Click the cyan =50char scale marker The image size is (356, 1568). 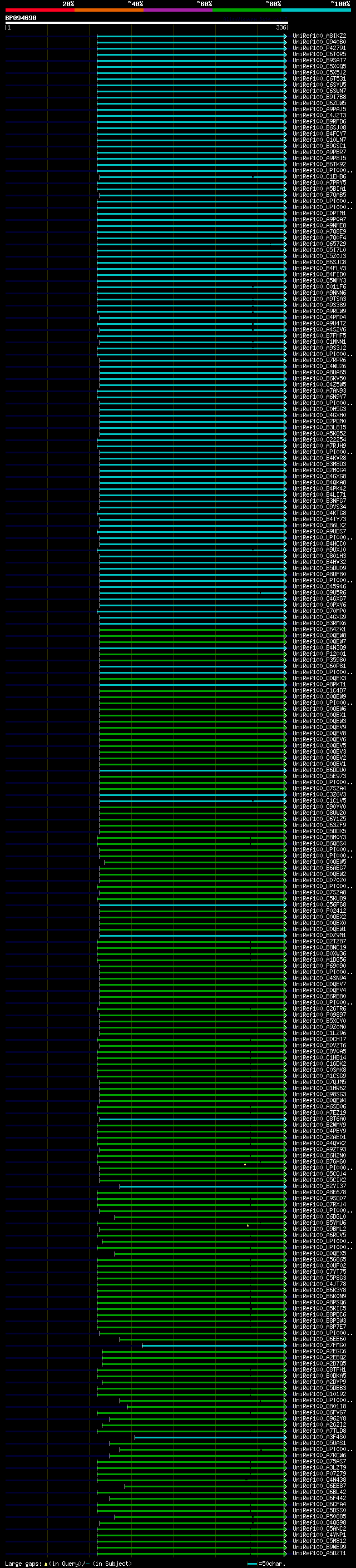[252, 1564]
